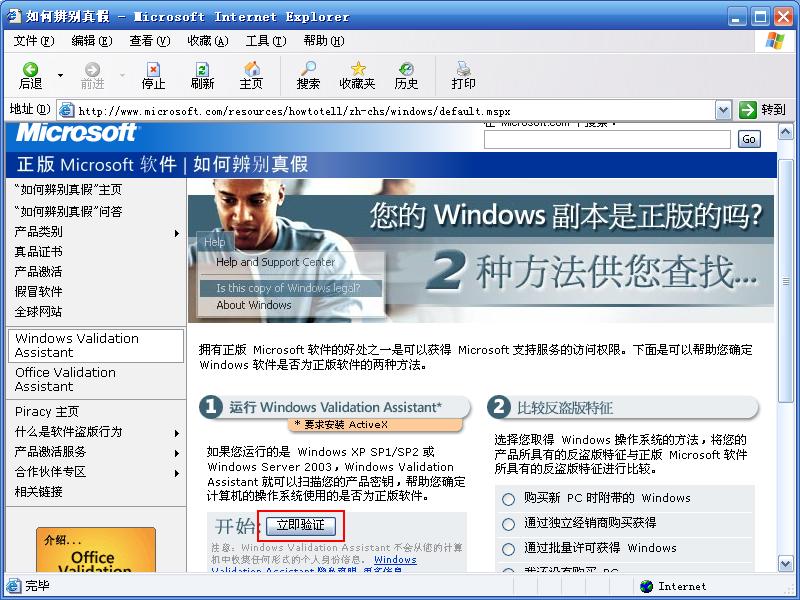Expand the address bar URL dropdown
This screenshot has height=600, width=800.
[723, 110]
